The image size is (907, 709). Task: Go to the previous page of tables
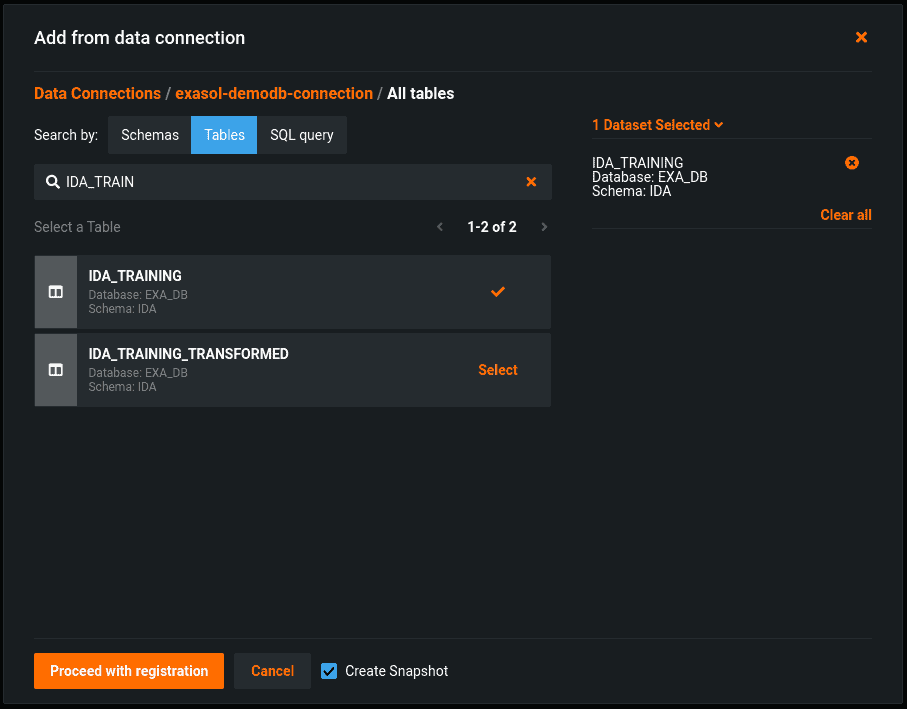(440, 227)
